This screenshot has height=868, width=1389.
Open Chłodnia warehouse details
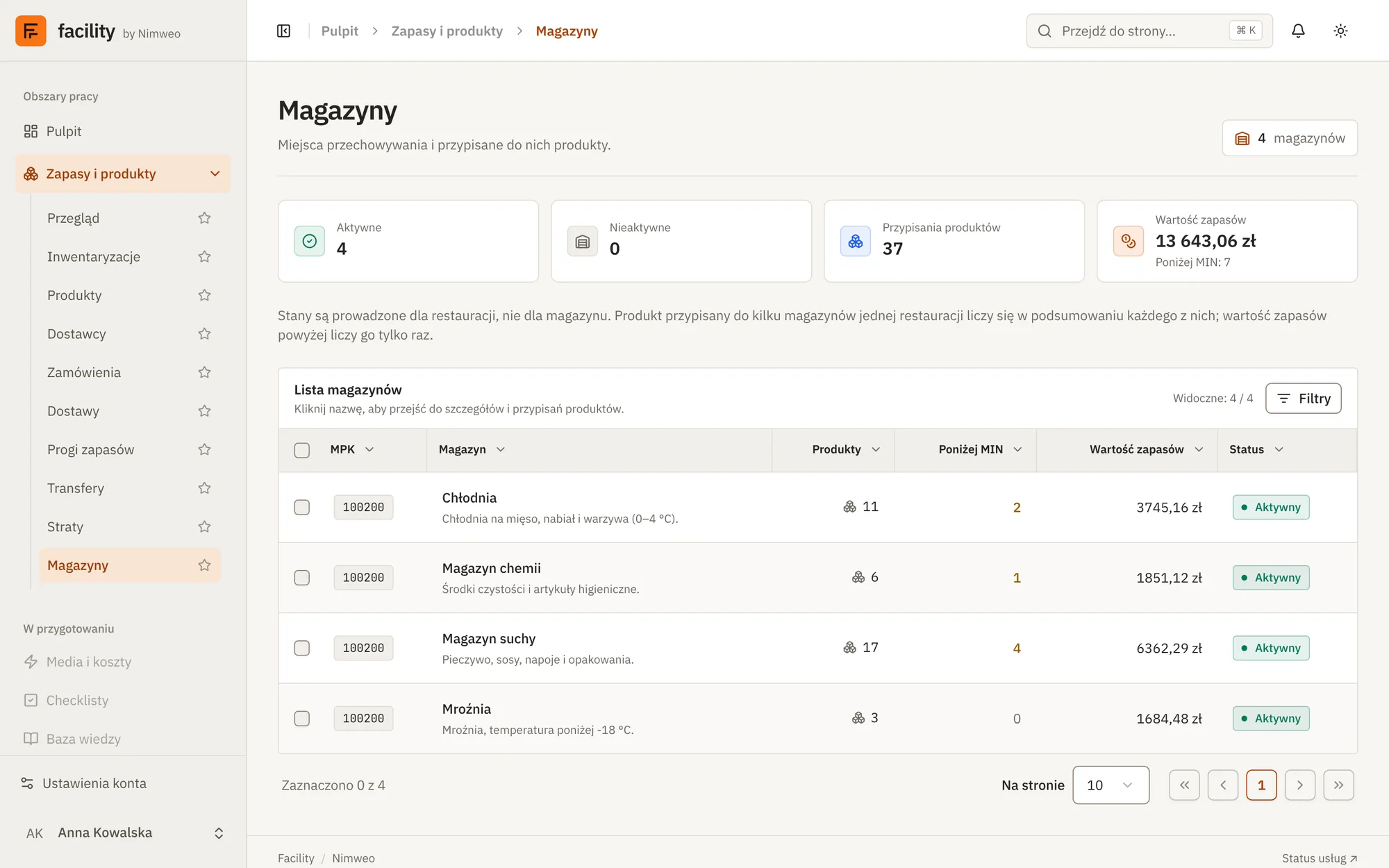pyautogui.click(x=469, y=498)
